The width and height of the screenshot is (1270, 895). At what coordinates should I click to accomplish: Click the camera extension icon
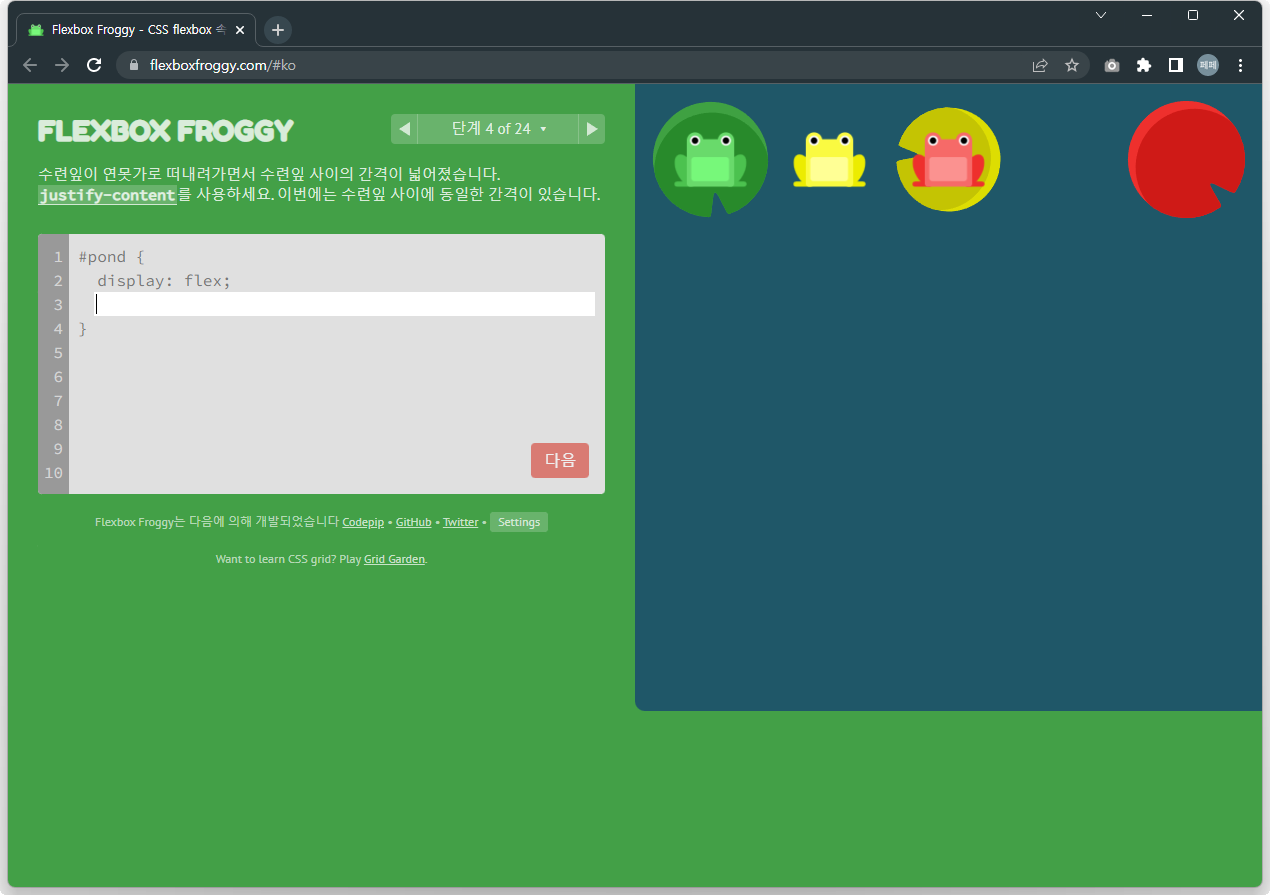(x=1112, y=65)
